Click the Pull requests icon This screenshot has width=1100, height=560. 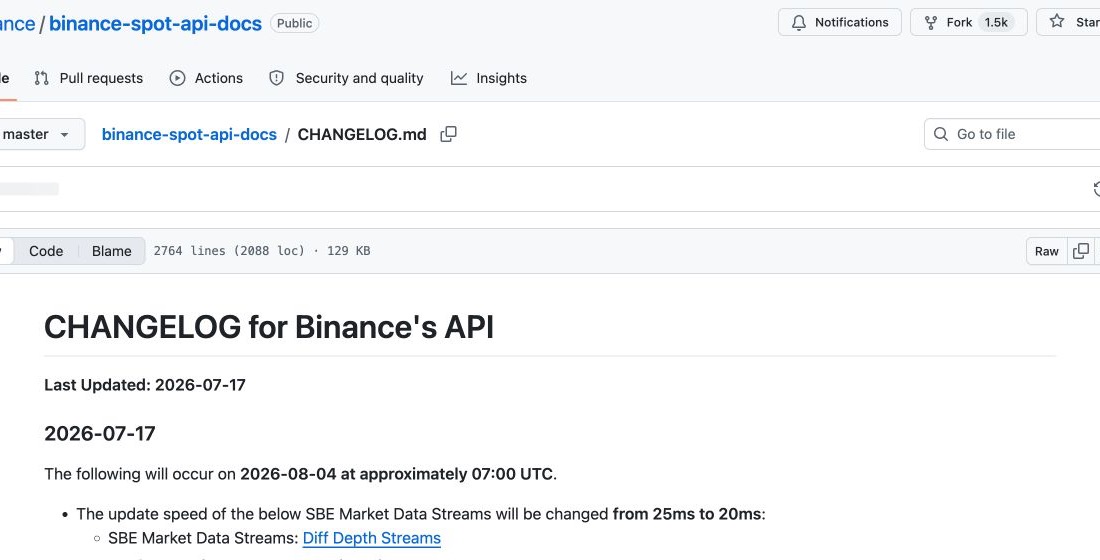[x=41, y=78]
